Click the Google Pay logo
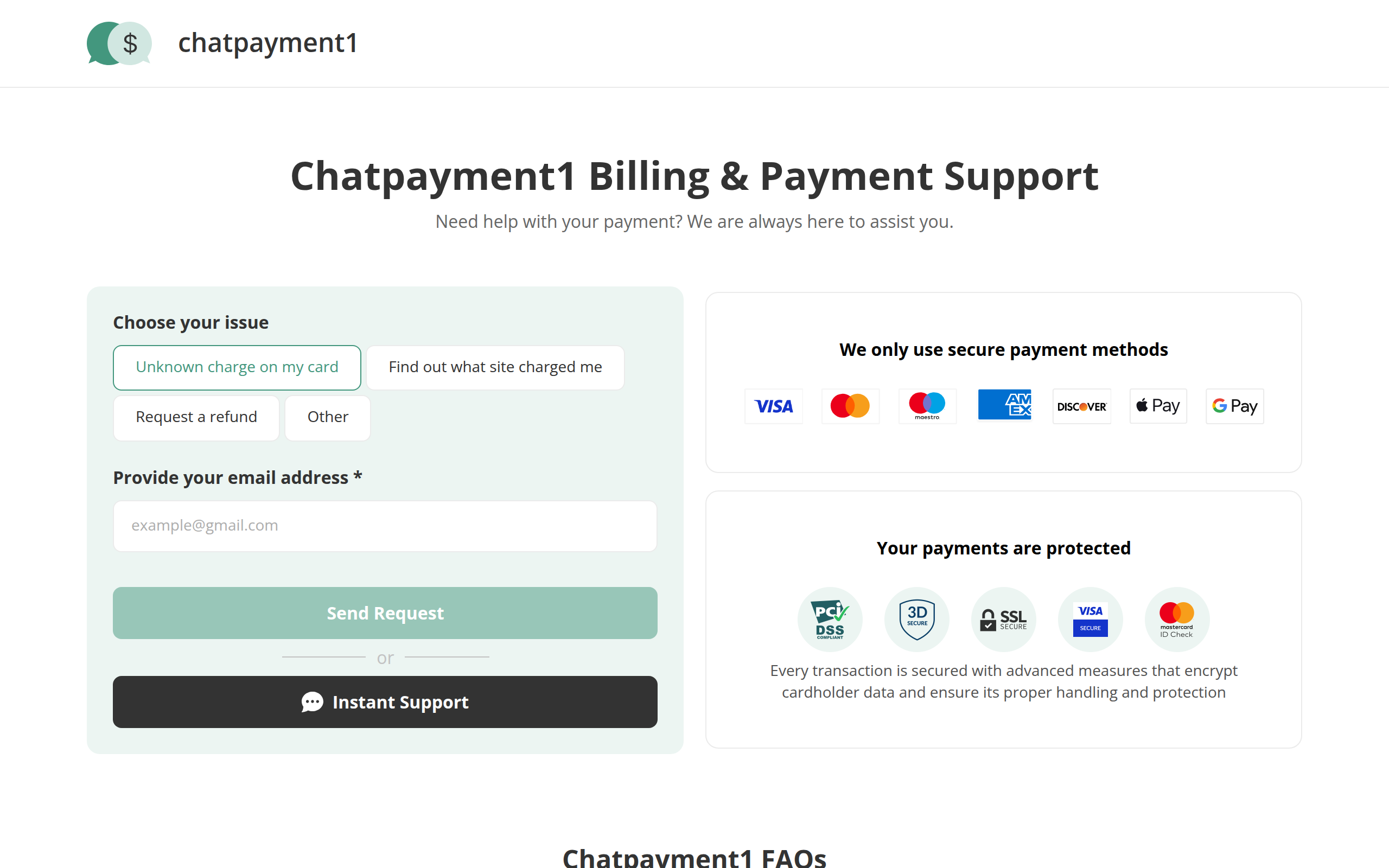The height and width of the screenshot is (868, 1389). click(1233, 406)
